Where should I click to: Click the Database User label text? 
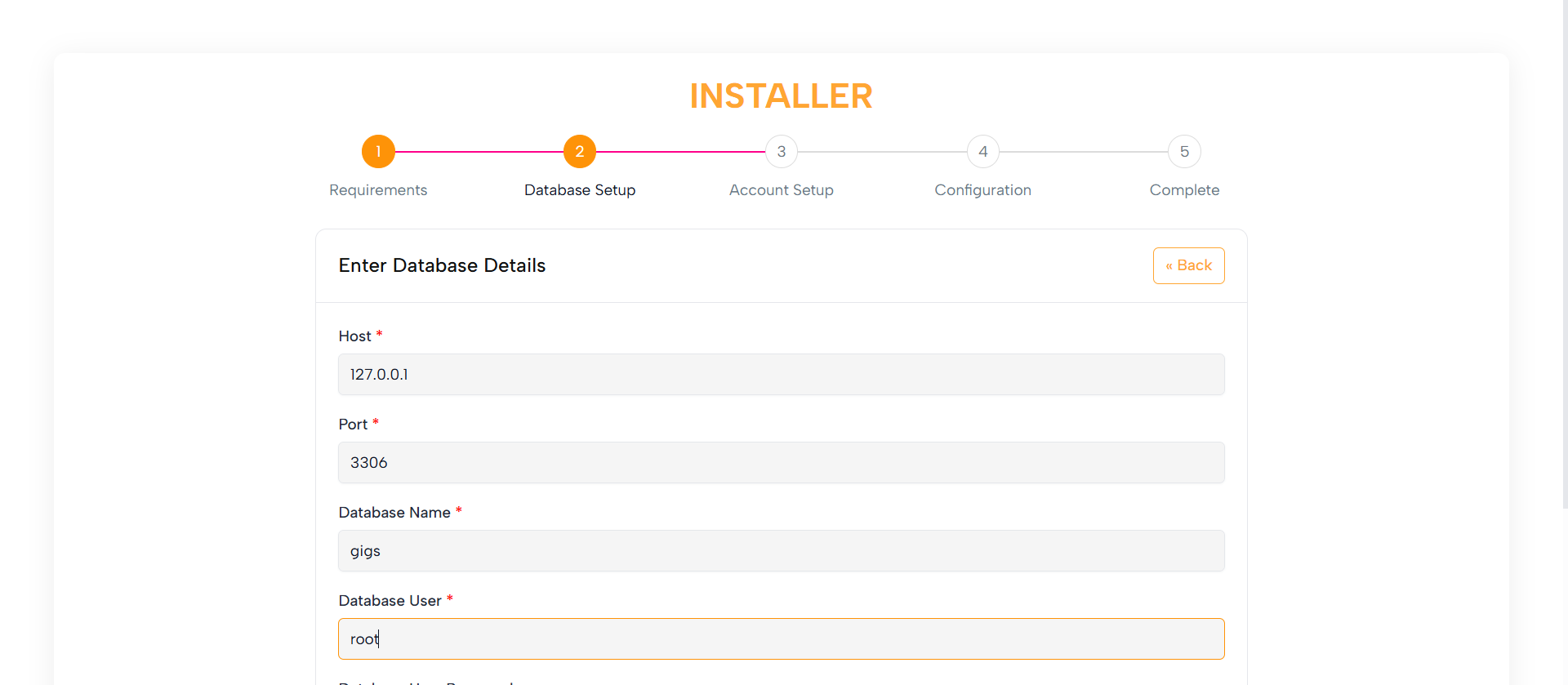[390, 601]
